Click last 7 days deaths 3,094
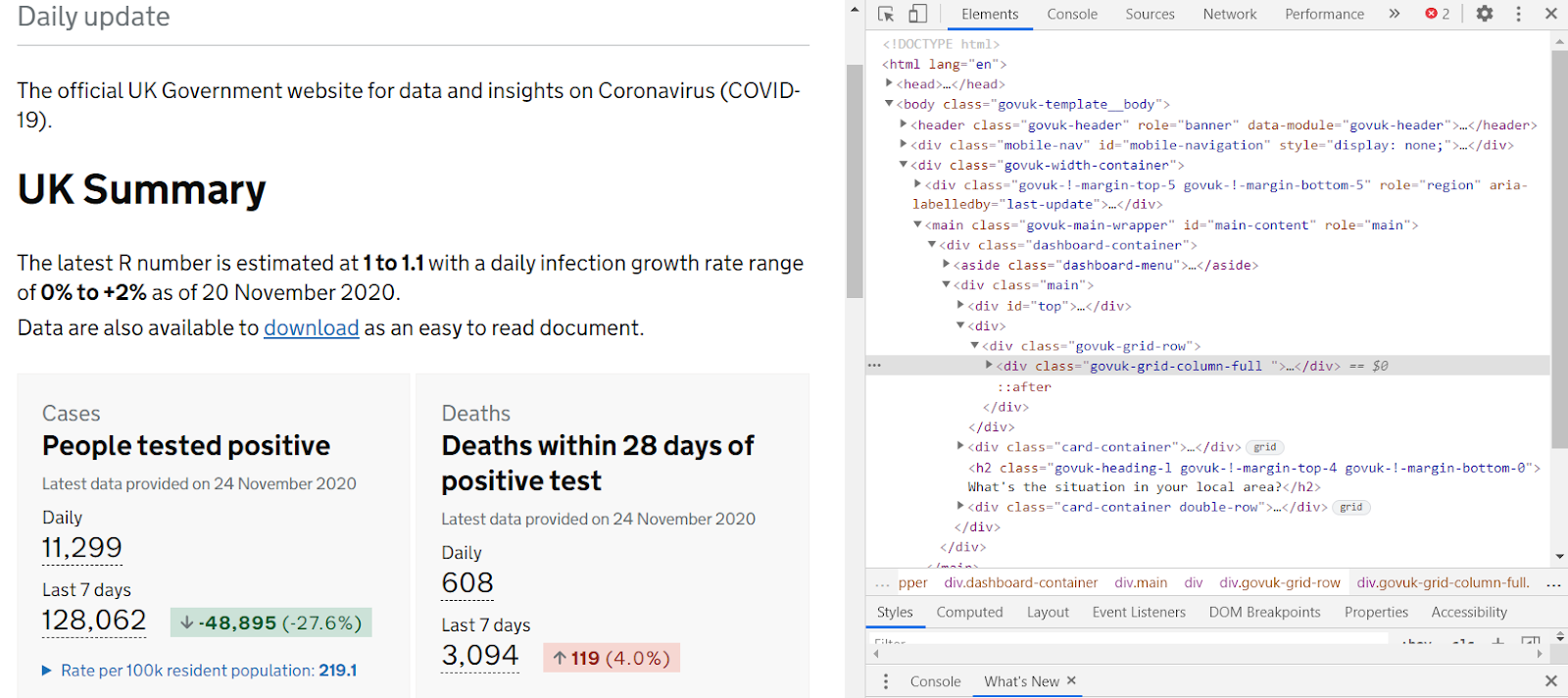The image size is (1568, 698). (480, 656)
